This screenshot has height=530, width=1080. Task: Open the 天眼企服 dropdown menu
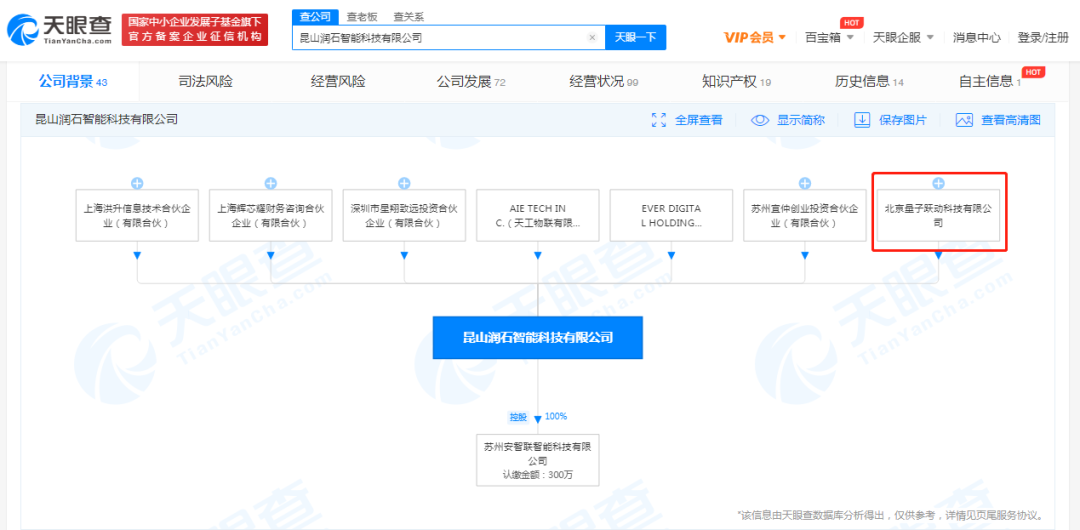pos(903,37)
